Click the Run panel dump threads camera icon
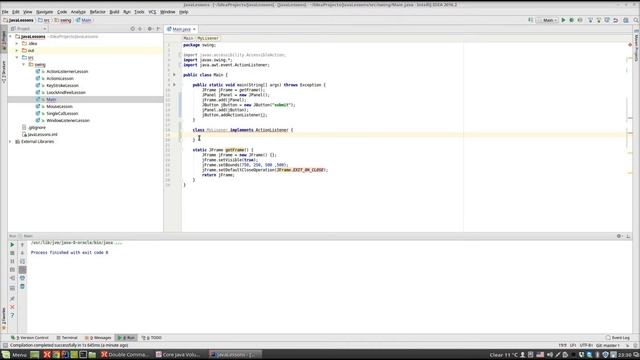 click(x=12, y=270)
